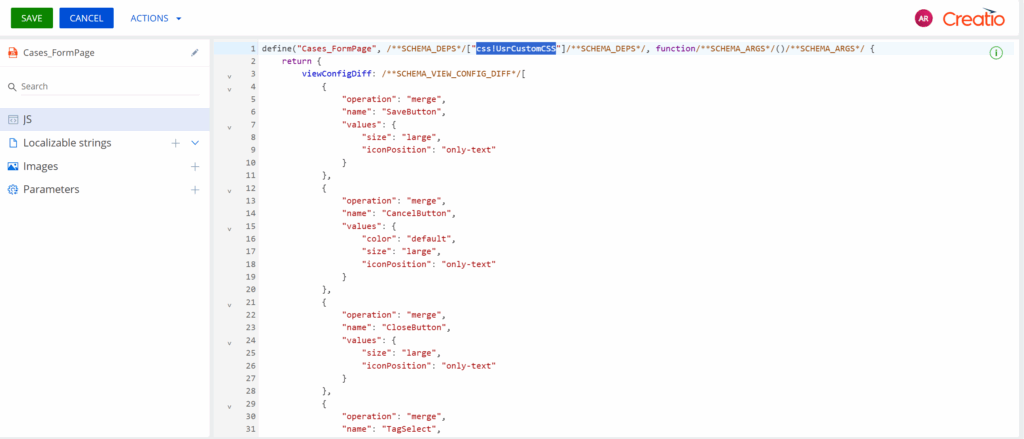Collapse the viewConfigDiff code block at line 3
This screenshot has width=1024, height=439.
coord(229,75)
